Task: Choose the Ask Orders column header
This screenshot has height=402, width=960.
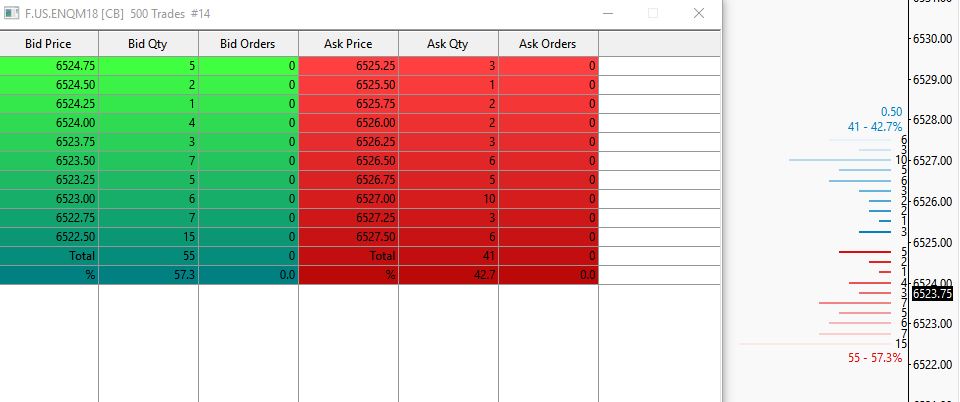Action: coord(548,44)
